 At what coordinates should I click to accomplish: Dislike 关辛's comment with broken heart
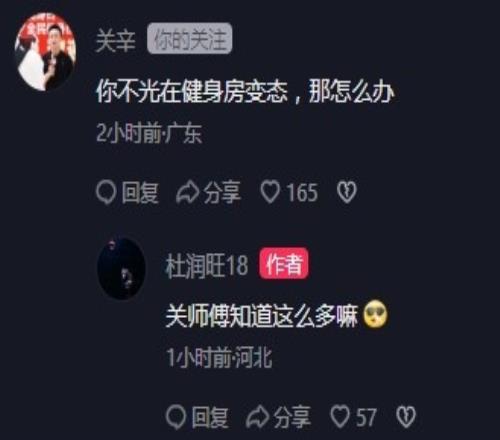click(x=347, y=193)
